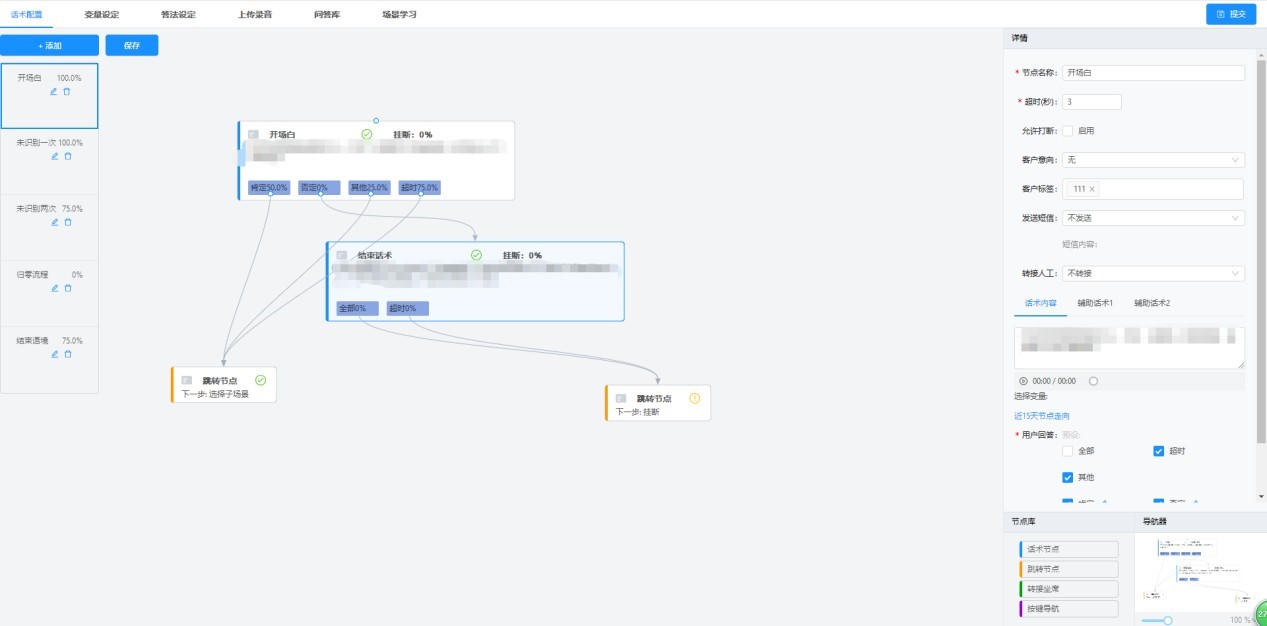Expand the 发送短信 dropdown
Screen dimensions: 1267x626
pyautogui.click(x=1153, y=218)
